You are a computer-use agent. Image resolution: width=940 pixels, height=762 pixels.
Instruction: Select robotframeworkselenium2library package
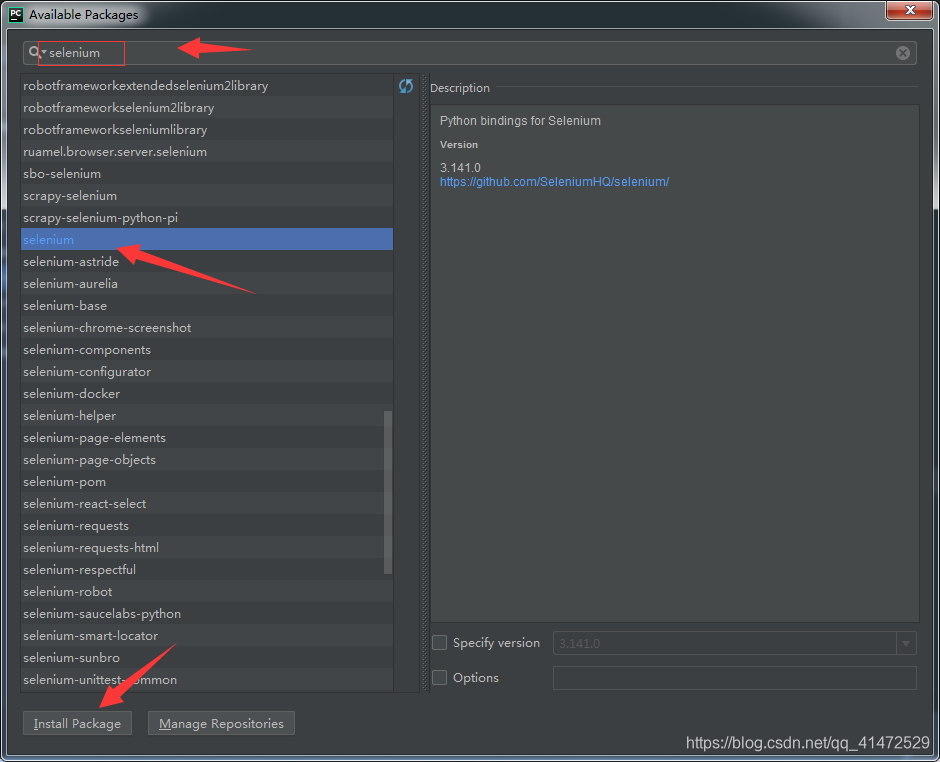pos(207,108)
